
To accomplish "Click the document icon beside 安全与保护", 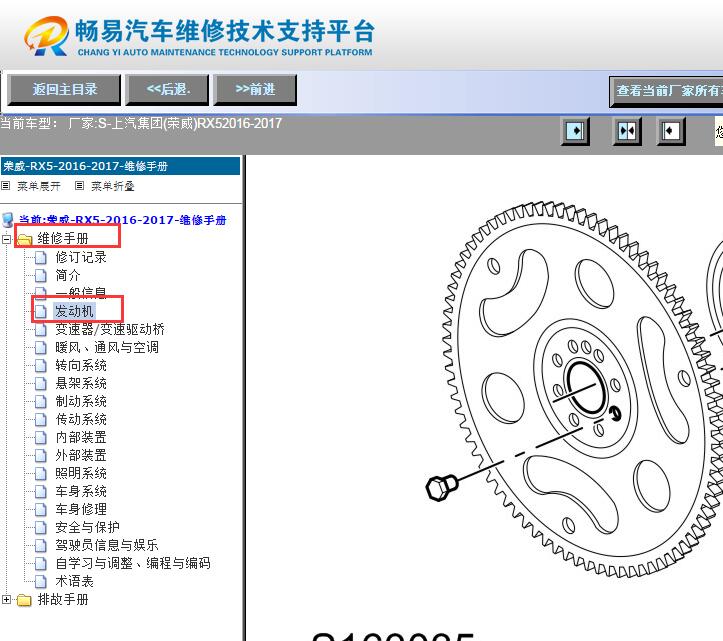I will pos(41,528).
